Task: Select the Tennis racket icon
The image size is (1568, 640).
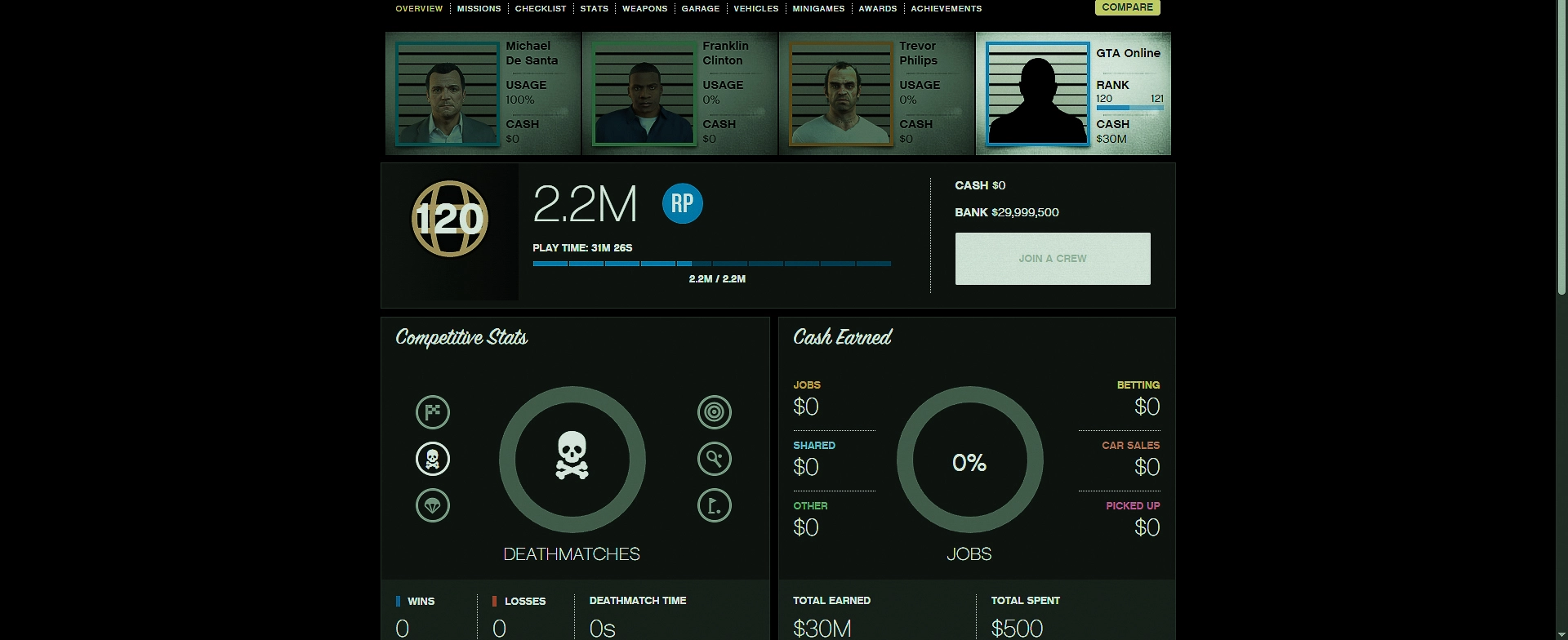Action: (x=715, y=459)
